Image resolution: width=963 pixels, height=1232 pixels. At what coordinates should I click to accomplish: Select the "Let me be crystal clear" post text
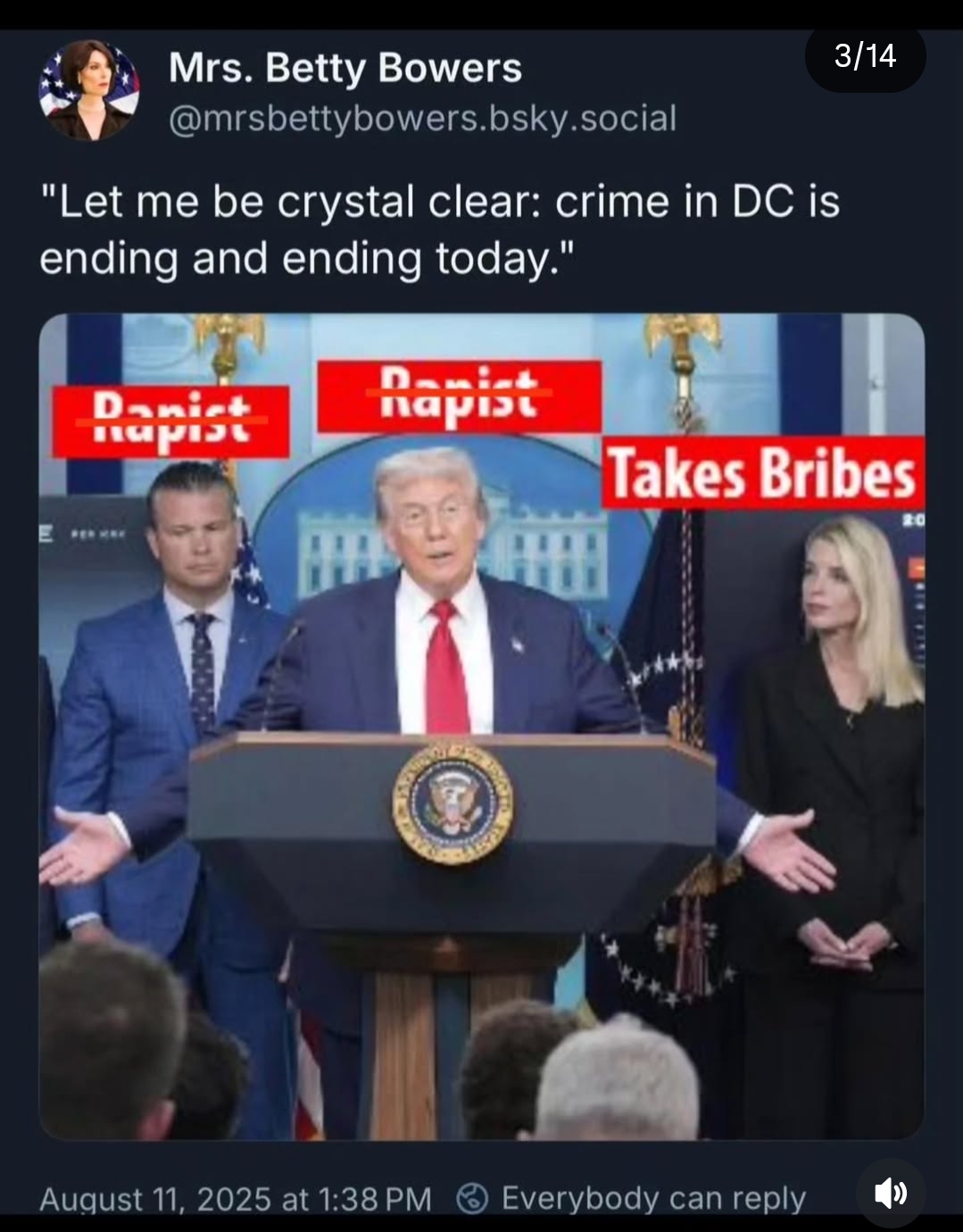click(440, 230)
